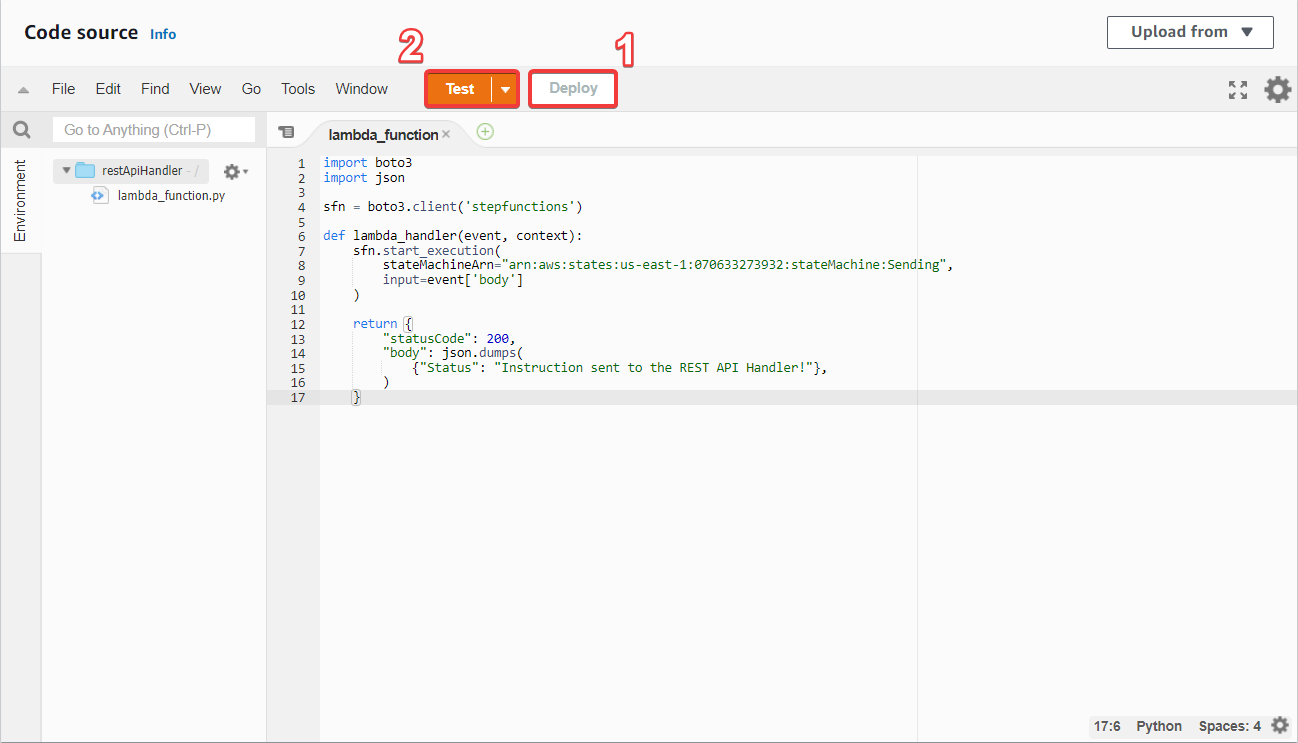
Task: Click line number 17 in the gutter
Action: [297, 398]
